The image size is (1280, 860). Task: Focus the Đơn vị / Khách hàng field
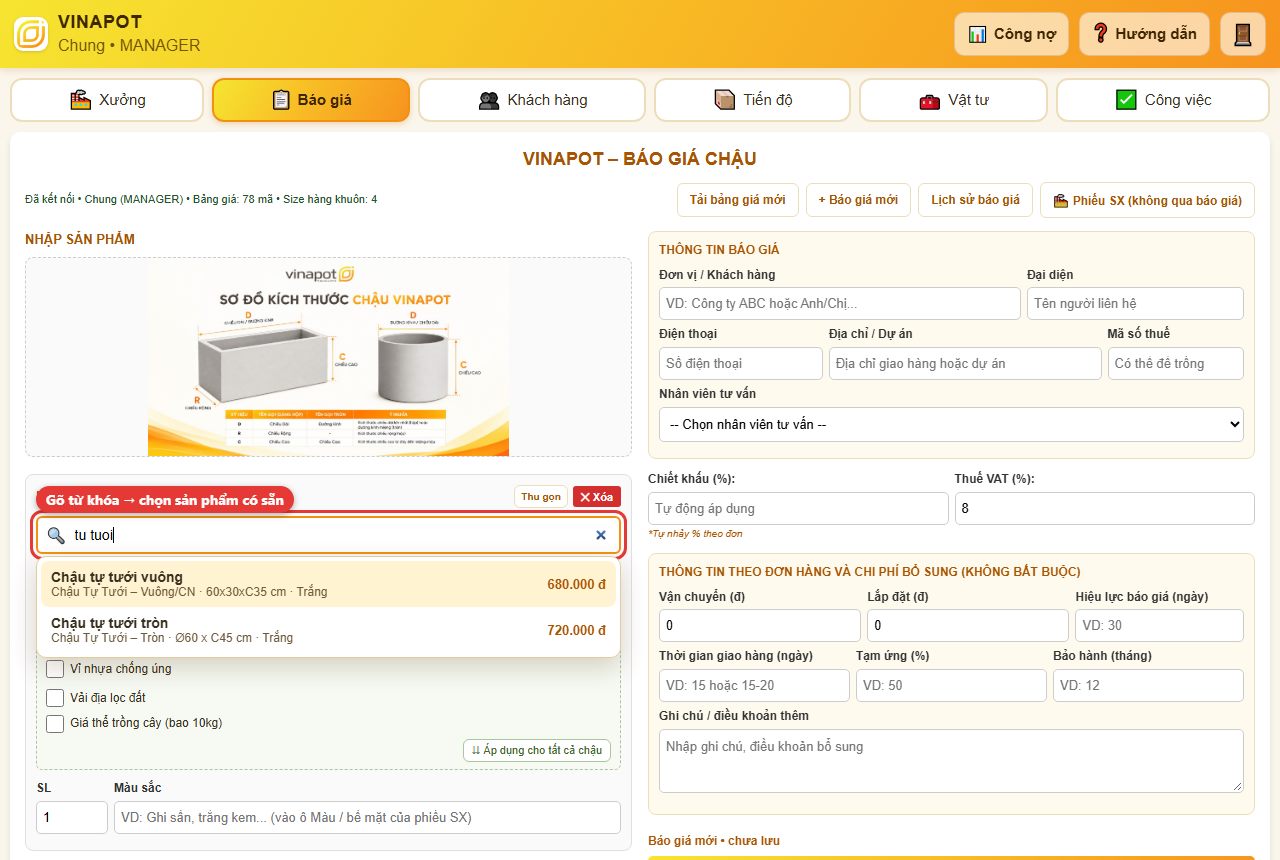coord(840,303)
